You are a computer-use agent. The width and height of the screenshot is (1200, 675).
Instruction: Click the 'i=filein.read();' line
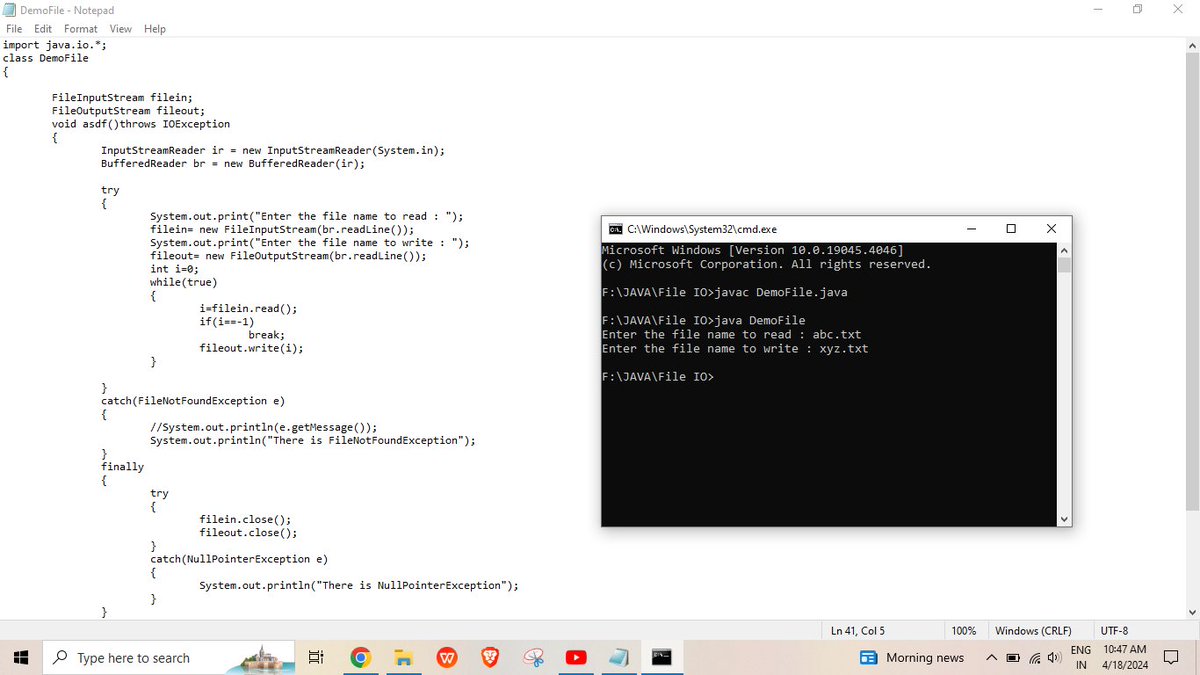[x=248, y=309]
